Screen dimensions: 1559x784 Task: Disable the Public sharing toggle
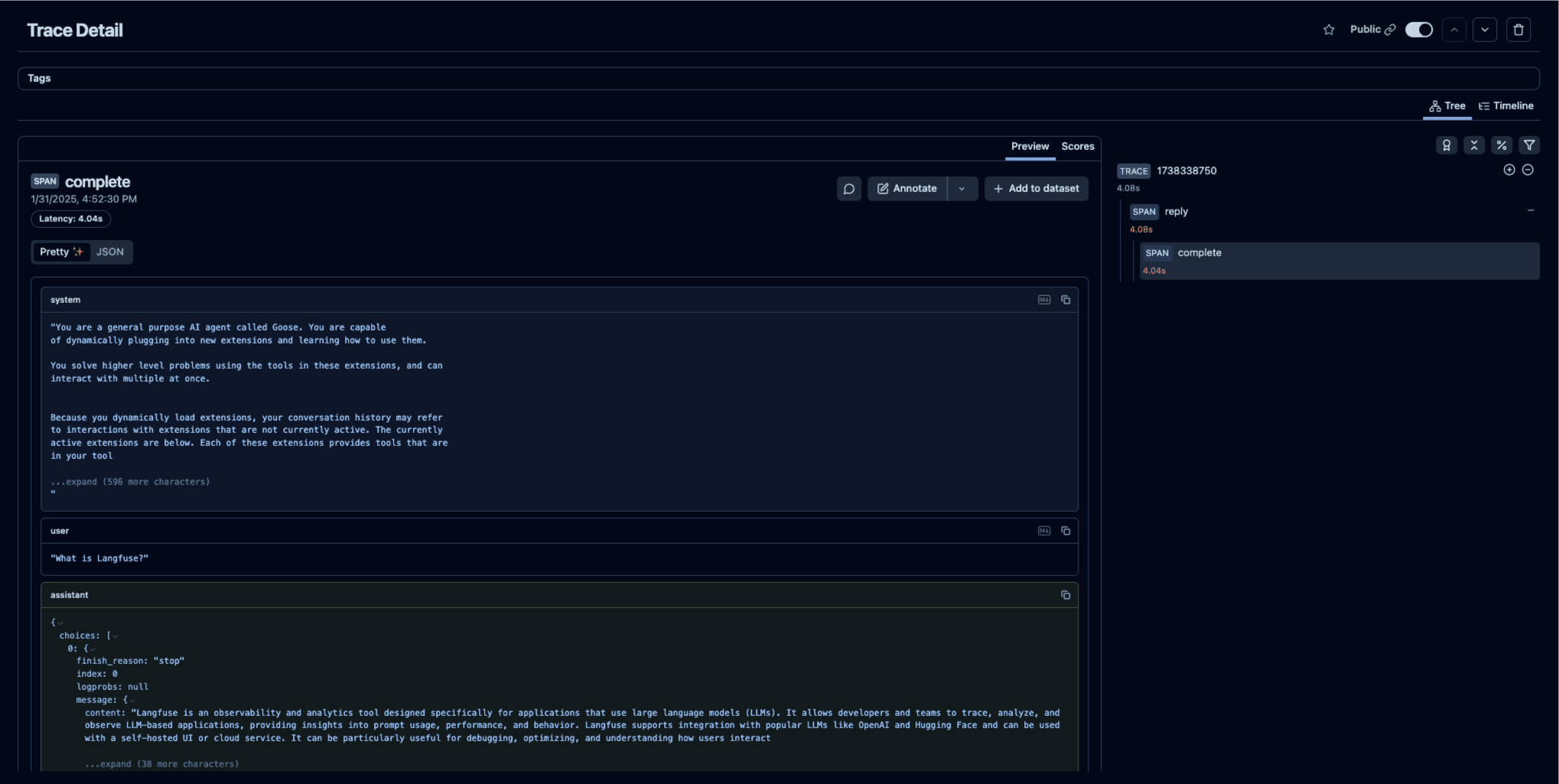click(x=1419, y=29)
